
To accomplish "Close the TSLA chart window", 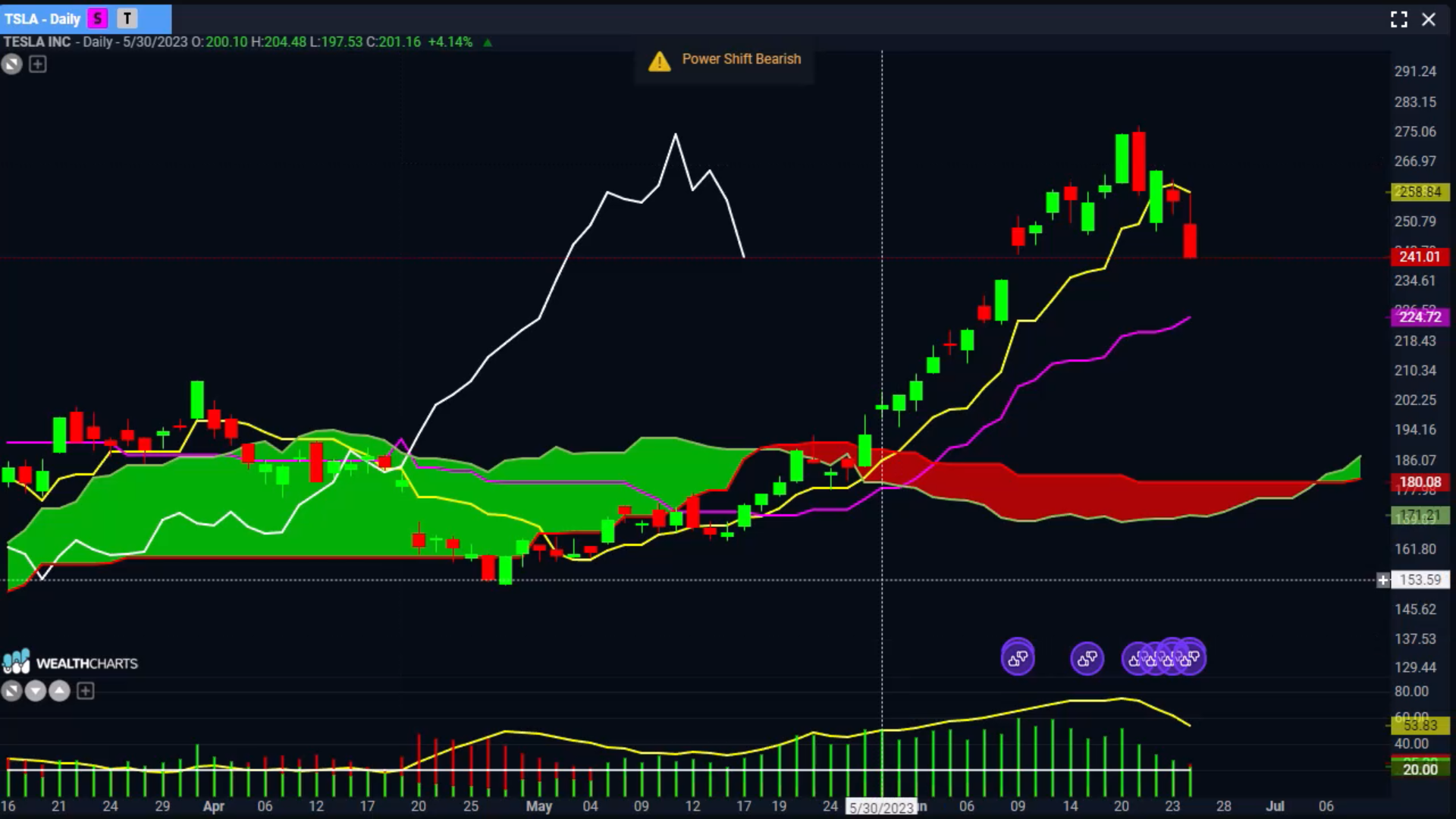I will pyautogui.click(x=1429, y=20).
